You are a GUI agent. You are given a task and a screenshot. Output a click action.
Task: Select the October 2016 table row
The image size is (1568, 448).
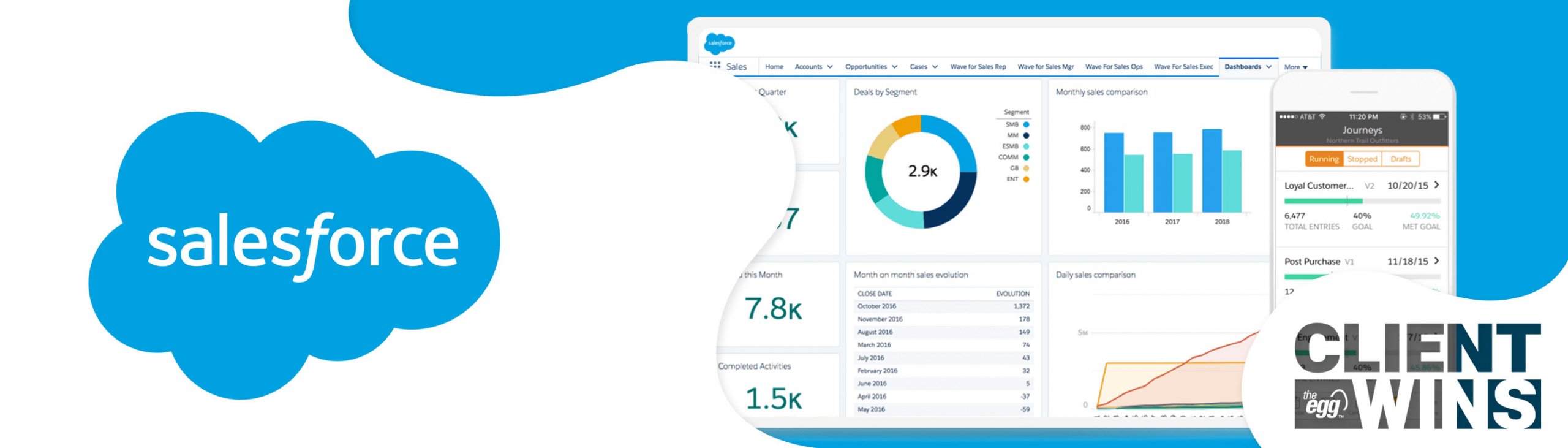(943, 306)
